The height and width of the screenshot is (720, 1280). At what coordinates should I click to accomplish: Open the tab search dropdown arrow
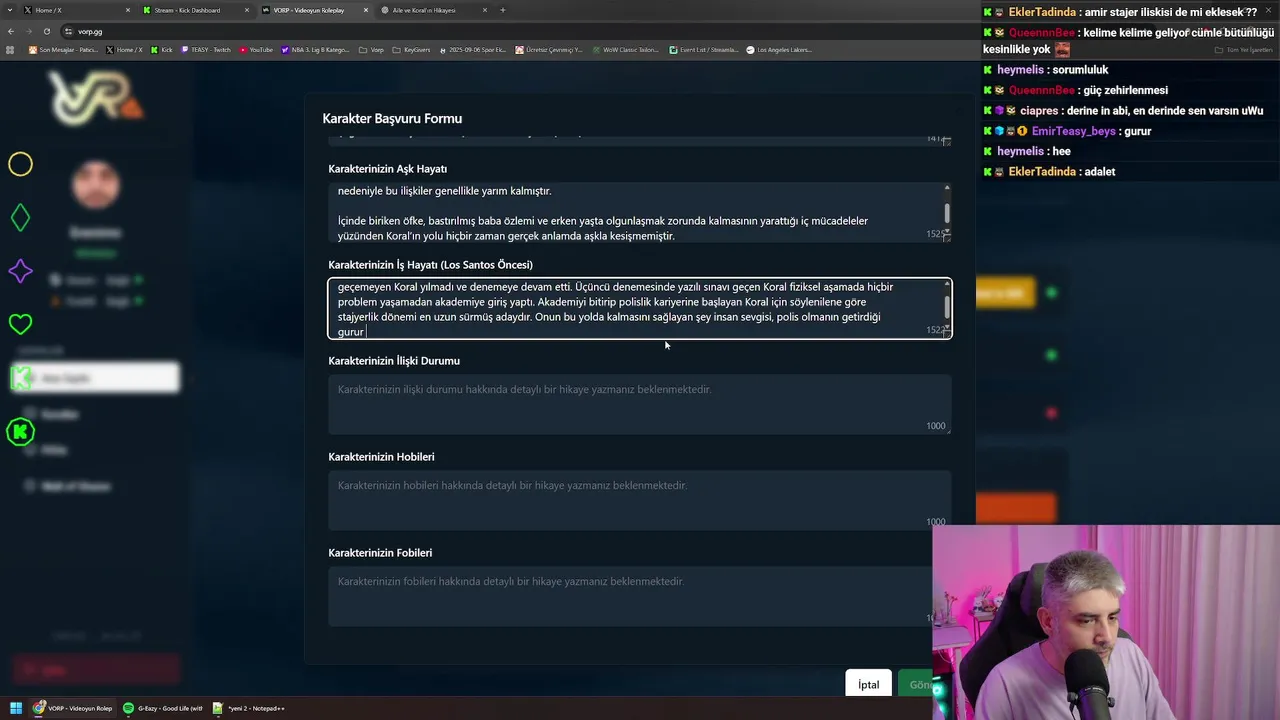[x=9, y=10]
